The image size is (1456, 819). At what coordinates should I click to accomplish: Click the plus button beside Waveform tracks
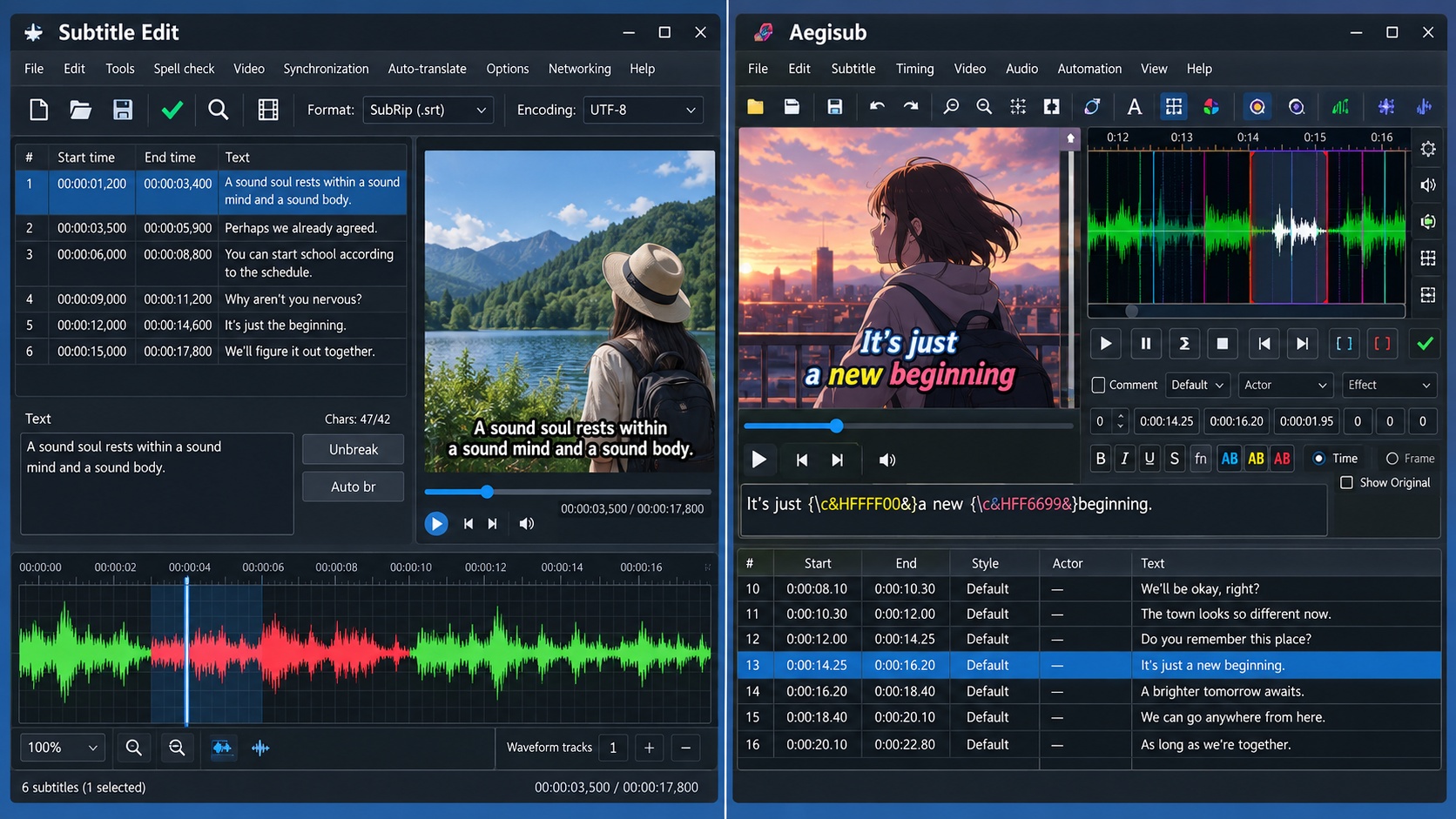[649, 748]
